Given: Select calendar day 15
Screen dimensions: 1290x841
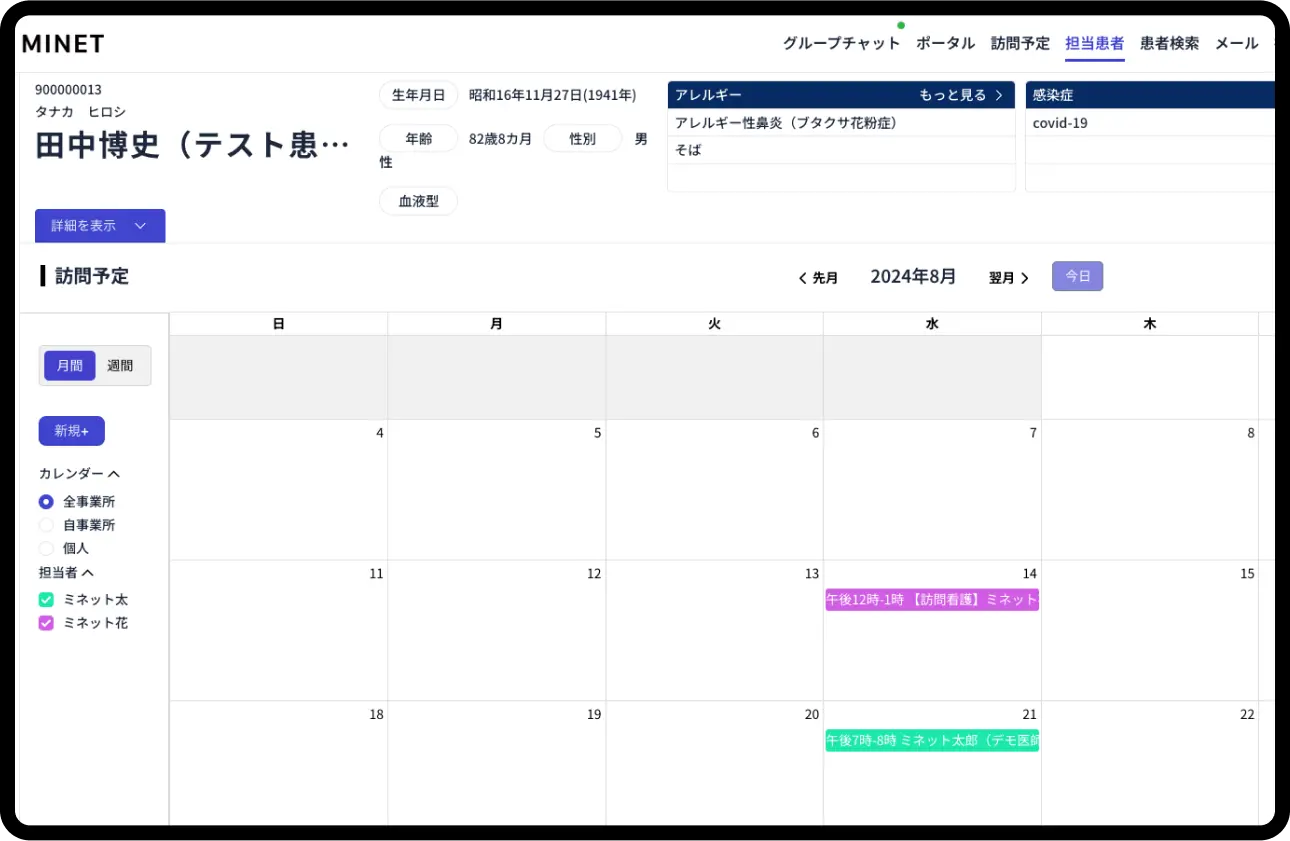Looking at the screenshot, I should point(1150,631).
